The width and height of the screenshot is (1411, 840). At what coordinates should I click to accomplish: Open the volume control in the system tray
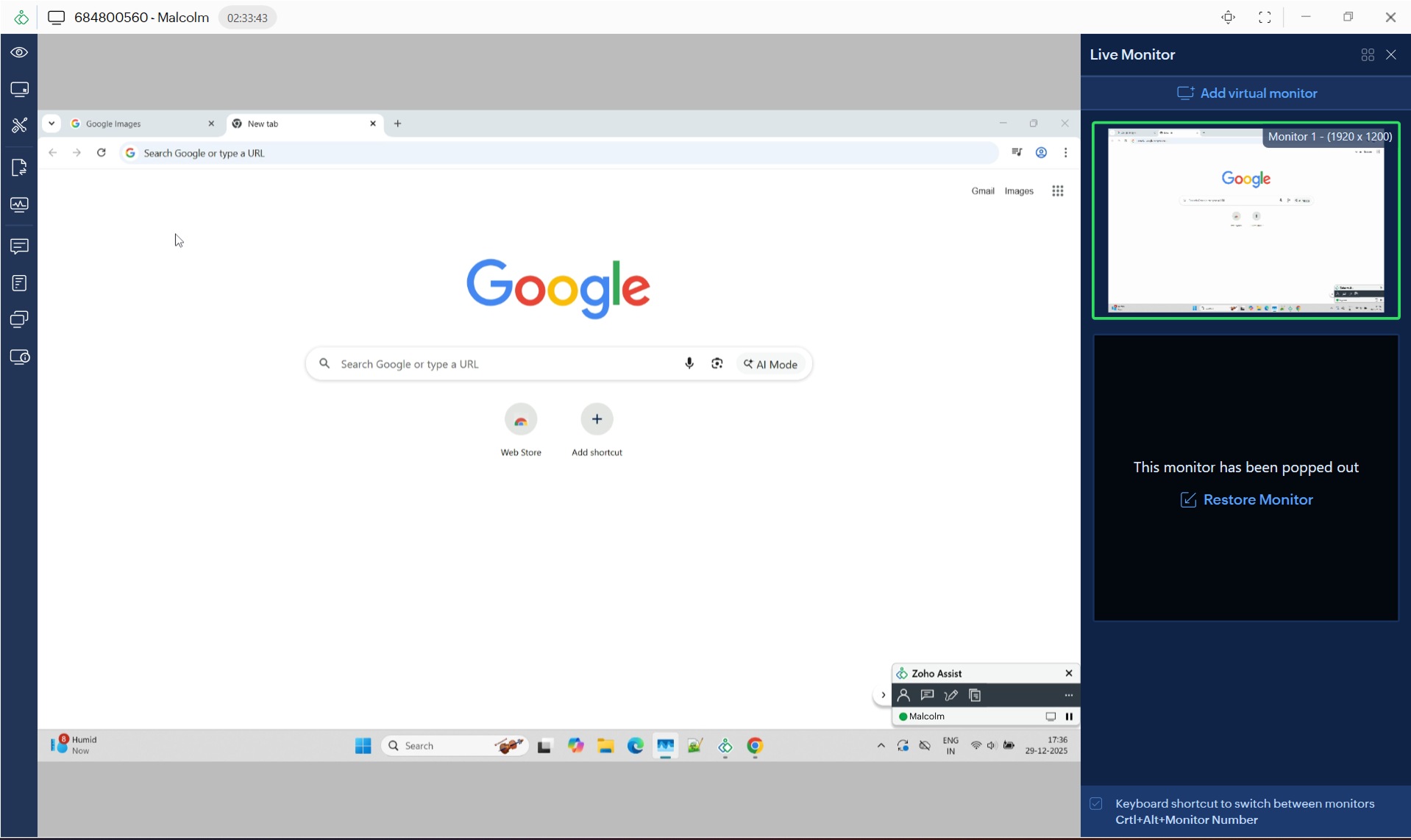[992, 746]
